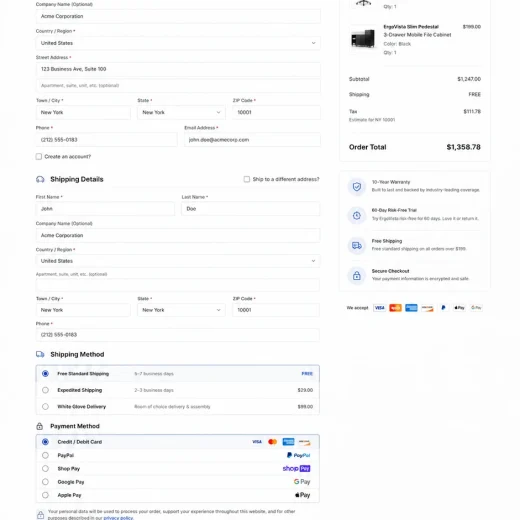
Task: Open the privacy policy link
Action: tap(118, 518)
